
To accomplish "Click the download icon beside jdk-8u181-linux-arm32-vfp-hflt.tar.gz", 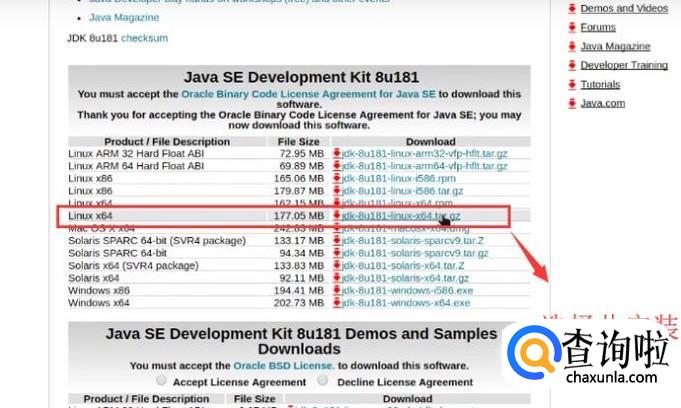I will pyautogui.click(x=338, y=153).
